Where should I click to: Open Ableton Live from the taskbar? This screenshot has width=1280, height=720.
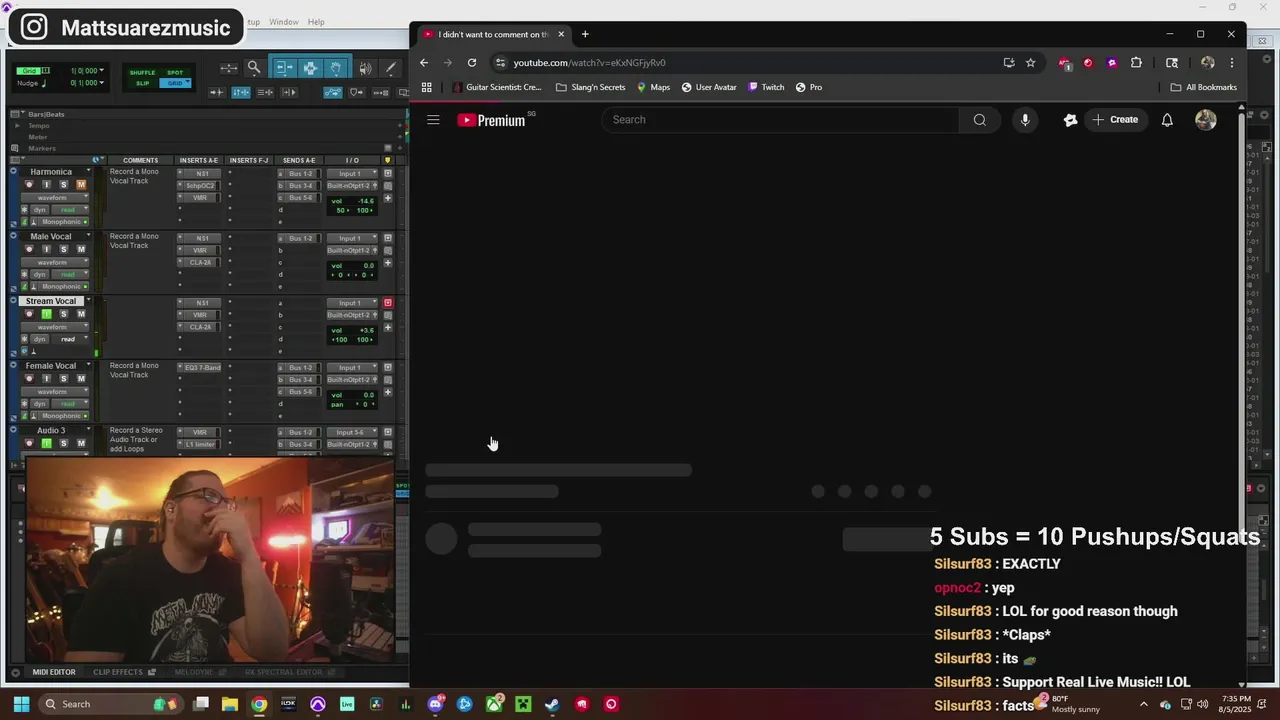point(347,704)
